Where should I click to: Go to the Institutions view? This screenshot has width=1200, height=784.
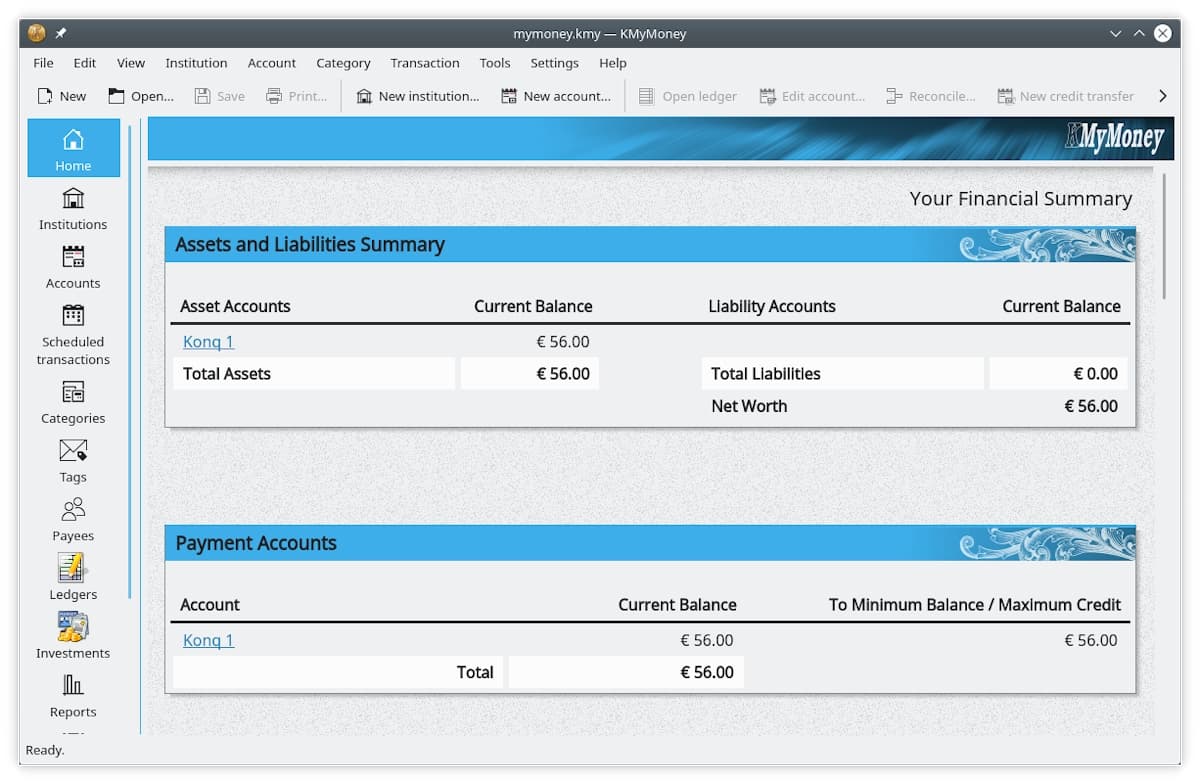pos(73,207)
